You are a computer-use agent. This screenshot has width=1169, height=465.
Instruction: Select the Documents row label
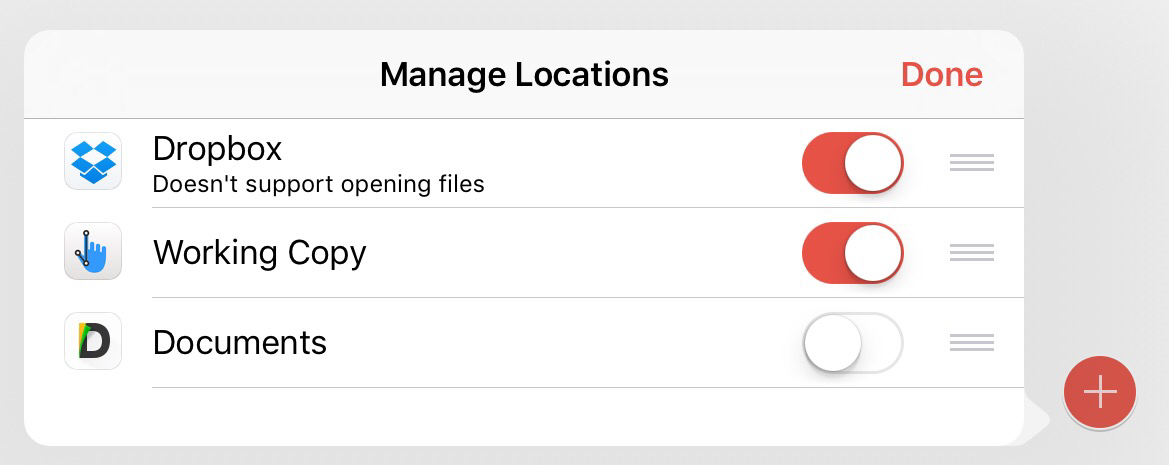click(239, 343)
